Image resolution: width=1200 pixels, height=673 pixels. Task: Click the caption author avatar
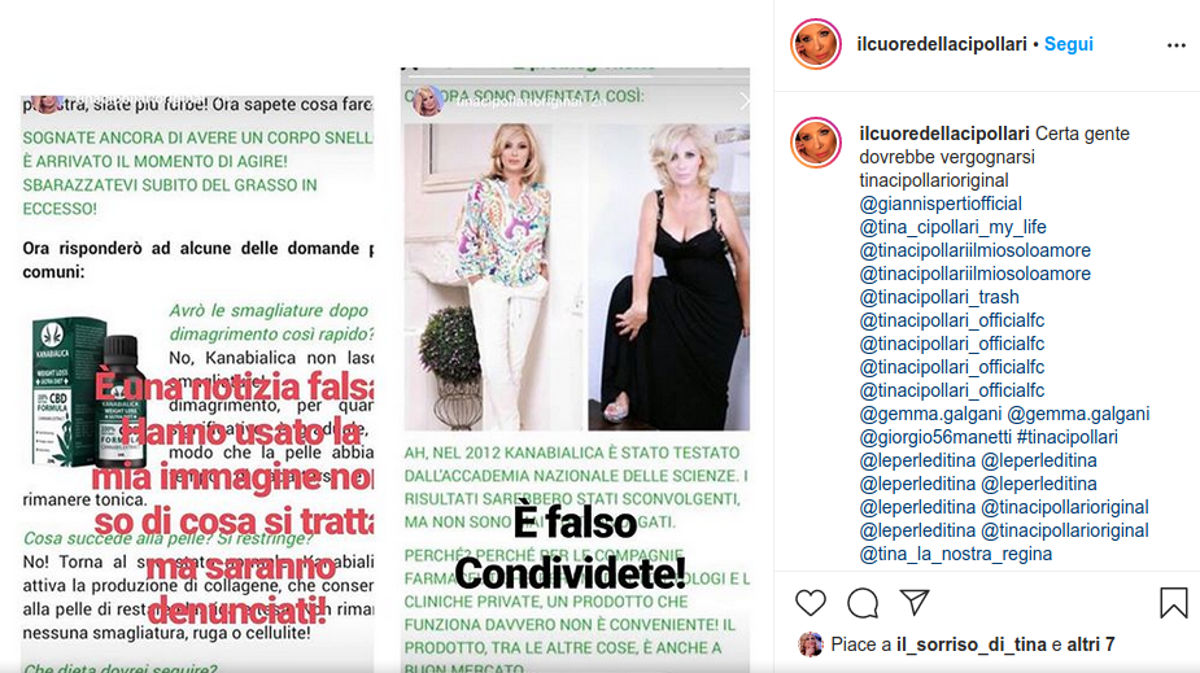816,142
